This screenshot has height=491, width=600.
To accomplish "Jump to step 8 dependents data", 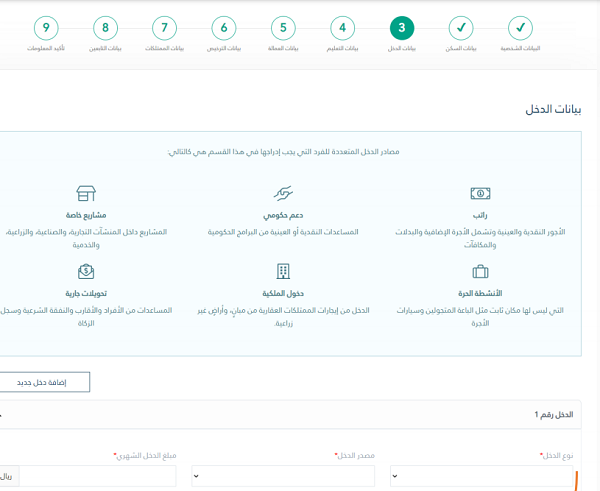I will click(x=105, y=28).
